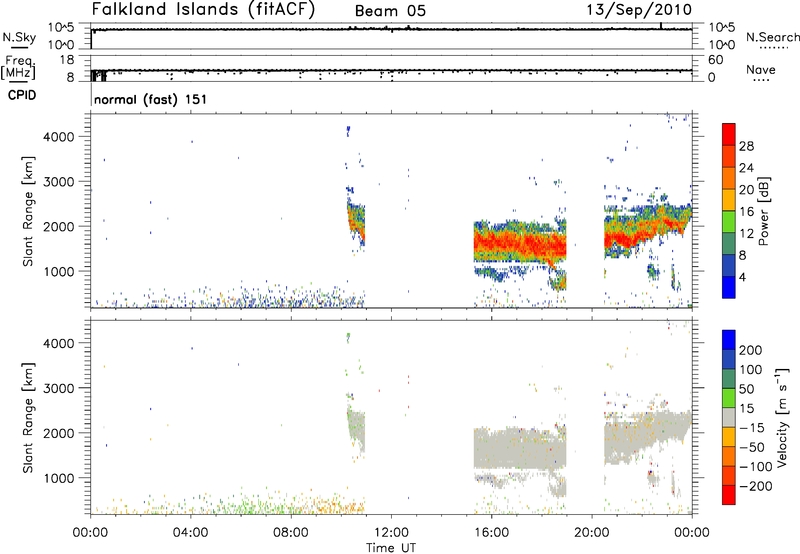Click the "N.Sky" legend label
800x554 pixels.
(x=19, y=37)
